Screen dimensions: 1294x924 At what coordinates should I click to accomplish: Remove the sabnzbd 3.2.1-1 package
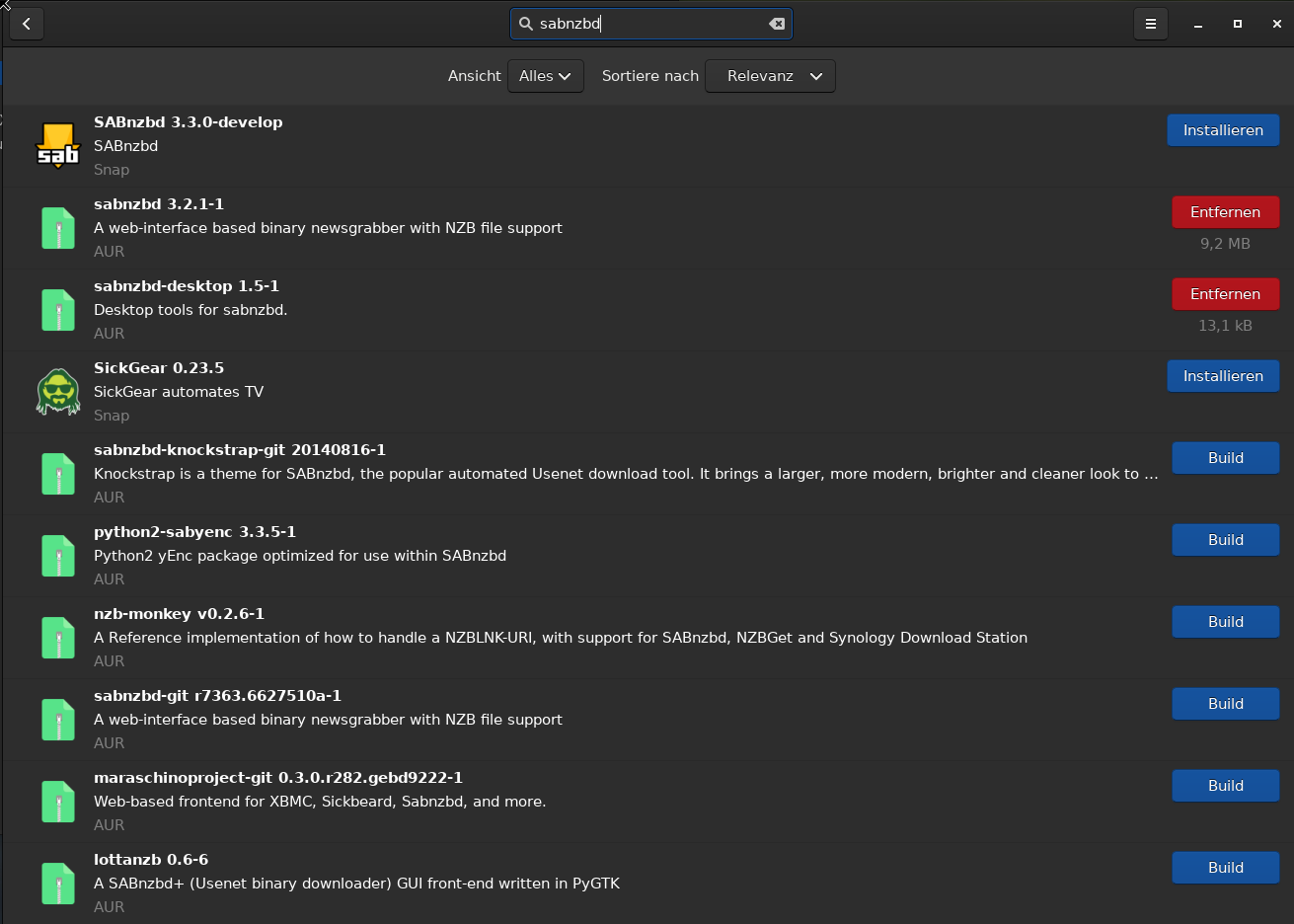[1225, 211]
